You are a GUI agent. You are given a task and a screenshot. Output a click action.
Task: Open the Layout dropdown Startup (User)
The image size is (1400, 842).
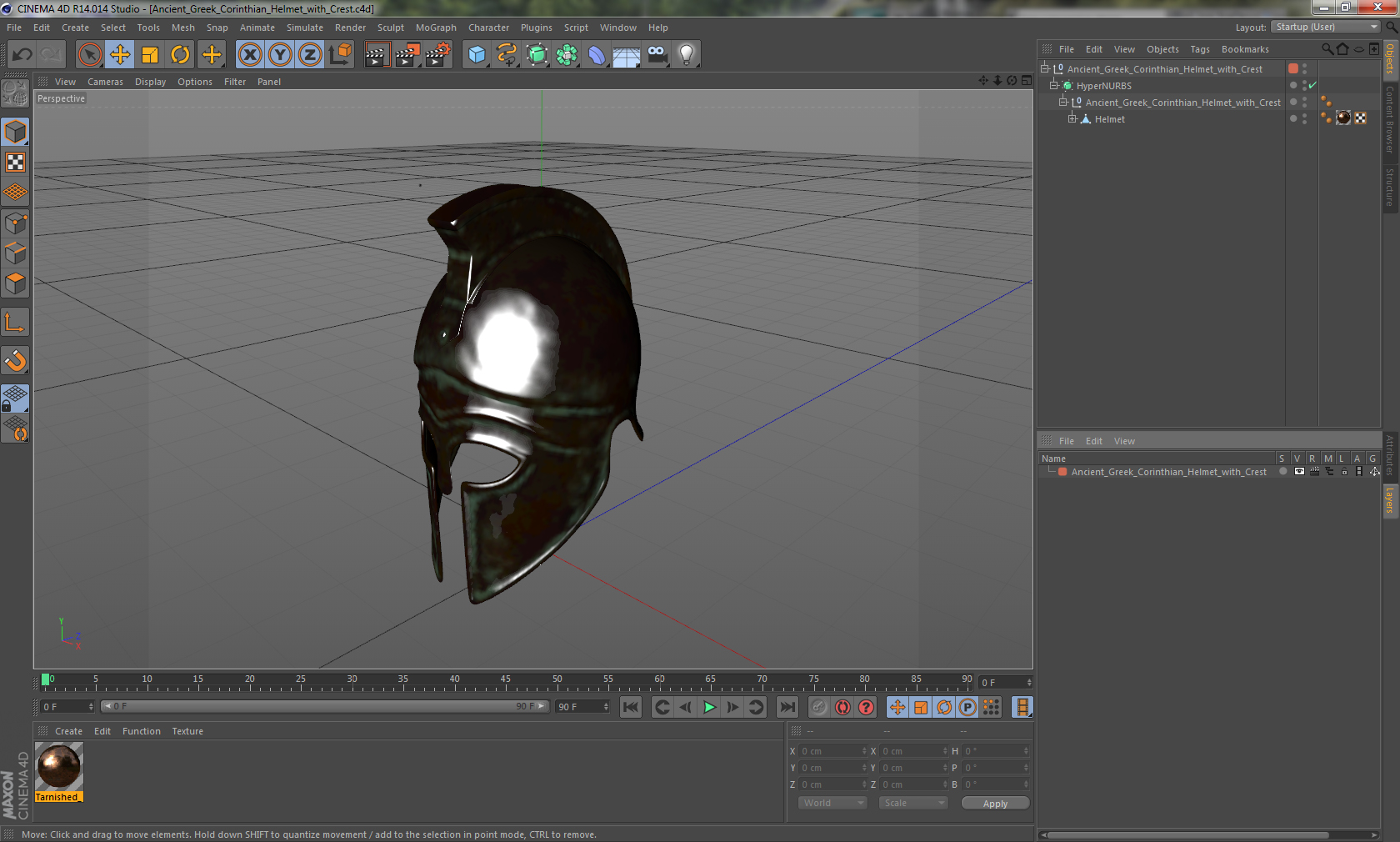pyautogui.click(x=1327, y=28)
